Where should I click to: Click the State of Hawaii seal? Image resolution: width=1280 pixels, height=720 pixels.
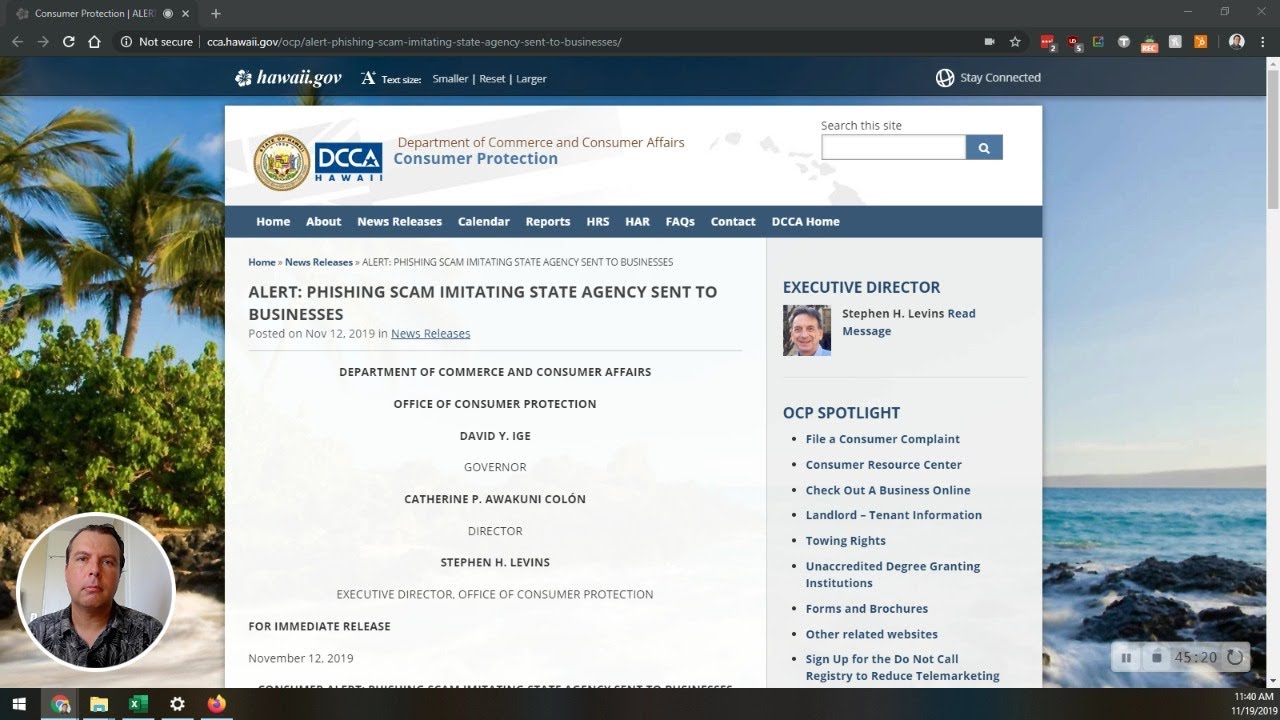(x=281, y=162)
